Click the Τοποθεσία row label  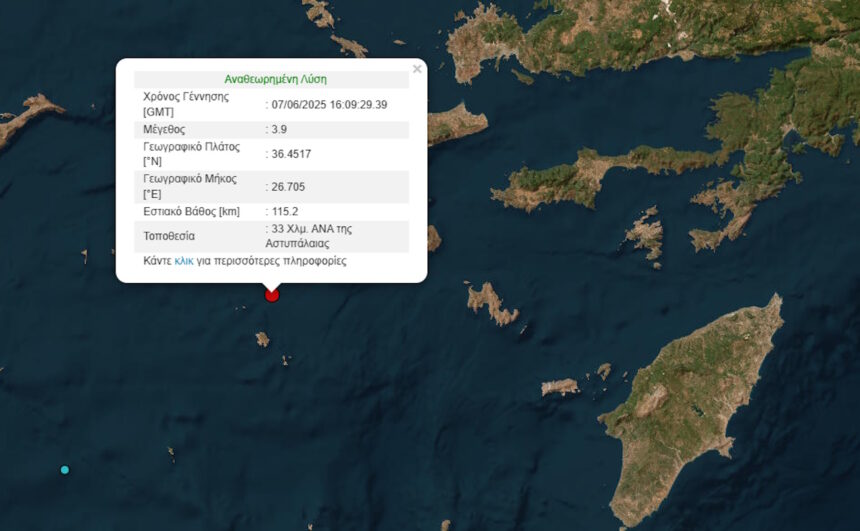(x=169, y=236)
